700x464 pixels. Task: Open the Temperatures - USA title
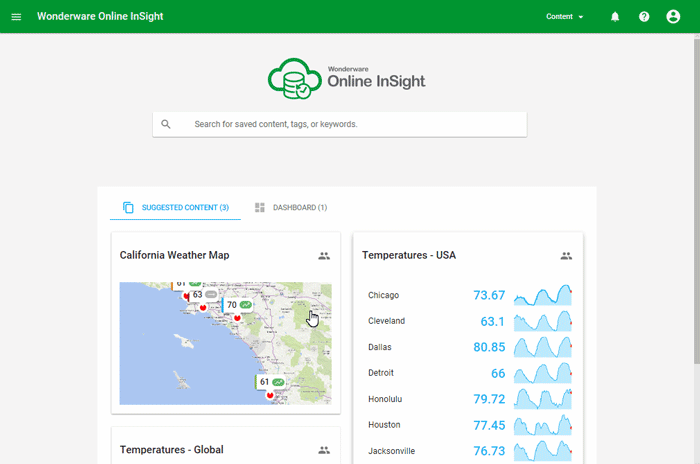[x=409, y=255]
